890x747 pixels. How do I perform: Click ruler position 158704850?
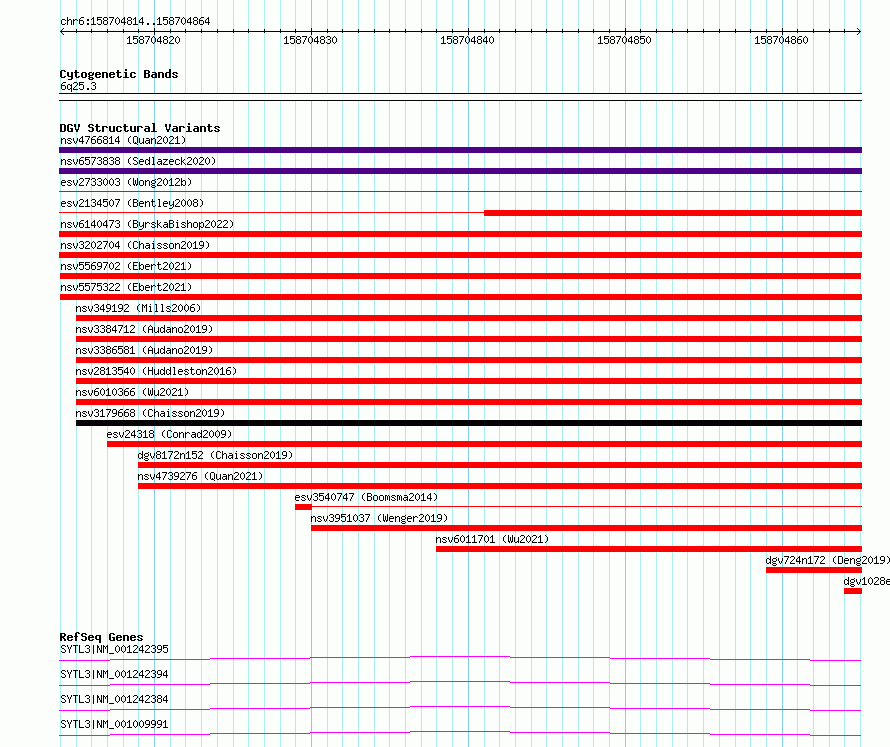(x=624, y=40)
